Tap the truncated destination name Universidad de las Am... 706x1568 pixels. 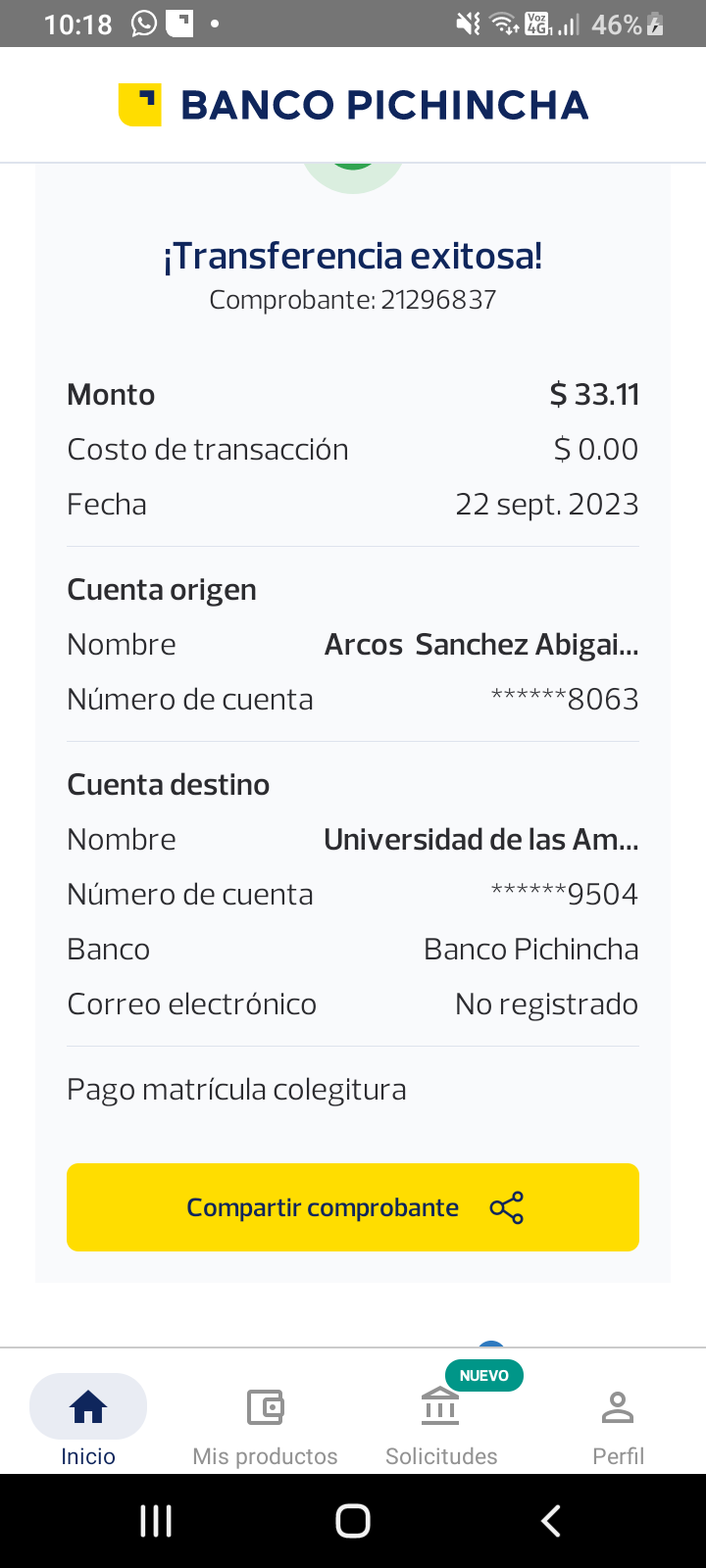pos(481,840)
